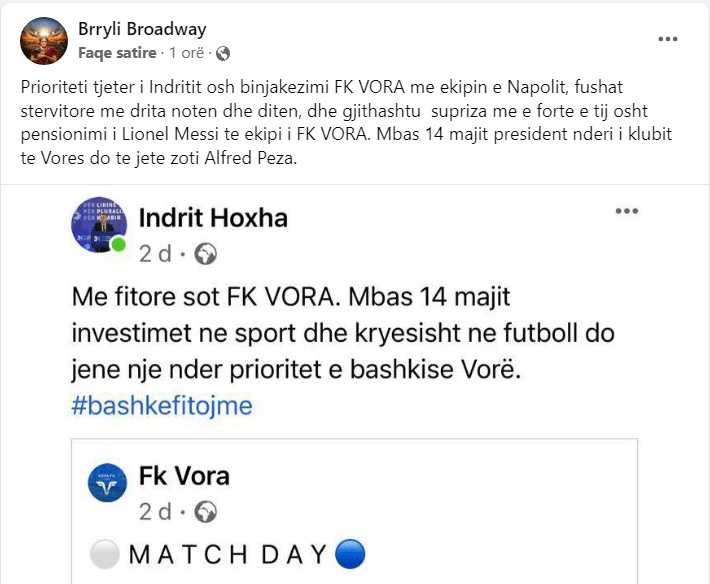Click the white circle emoji before MATCH DAY
Screen dimensions: 710x584
click(112, 554)
